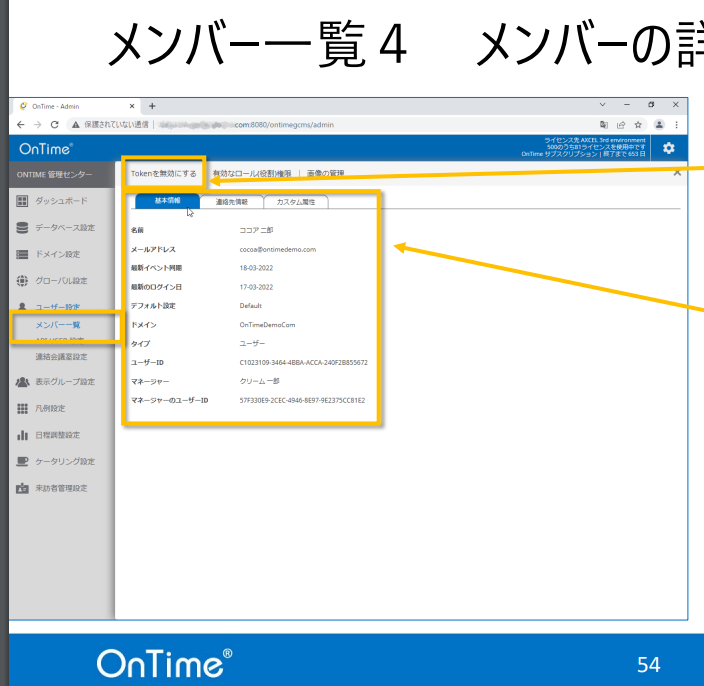Image resolution: width=704 pixels, height=686 pixels.
Task: Click the display group settings people icon
Action: click(x=22, y=382)
